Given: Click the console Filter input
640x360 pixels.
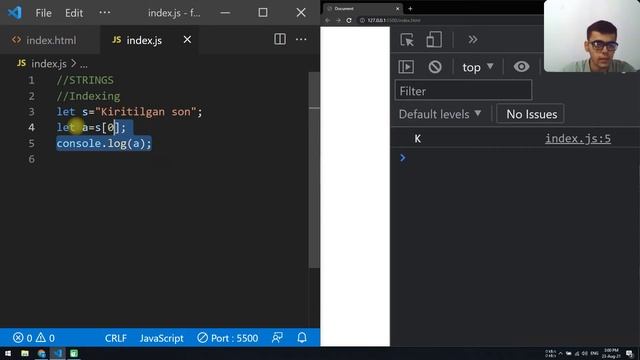Looking at the screenshot, I should click(463, 91).
